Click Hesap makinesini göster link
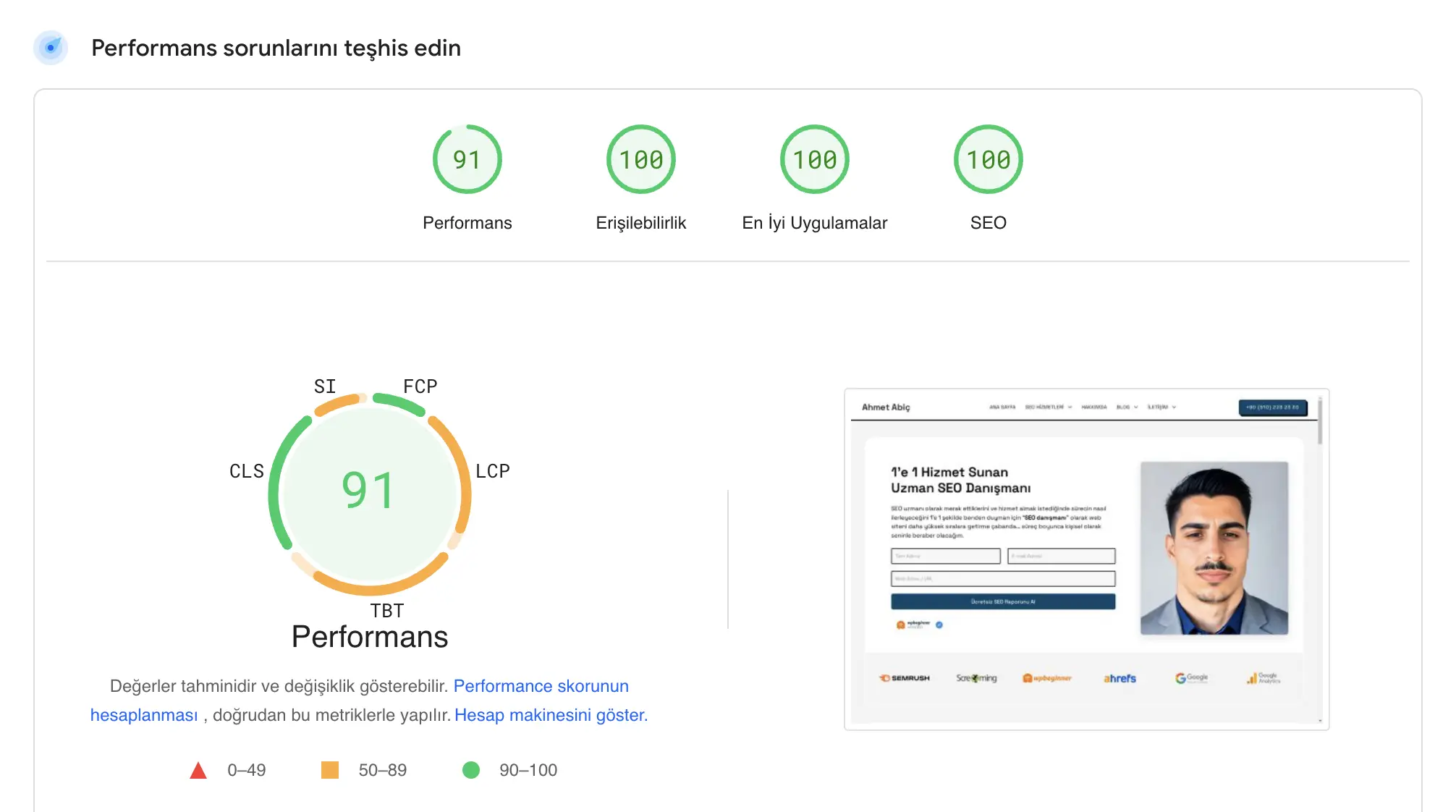This screenshot has width=1456, height=812. pyautogui.click(x=551, y=715)
